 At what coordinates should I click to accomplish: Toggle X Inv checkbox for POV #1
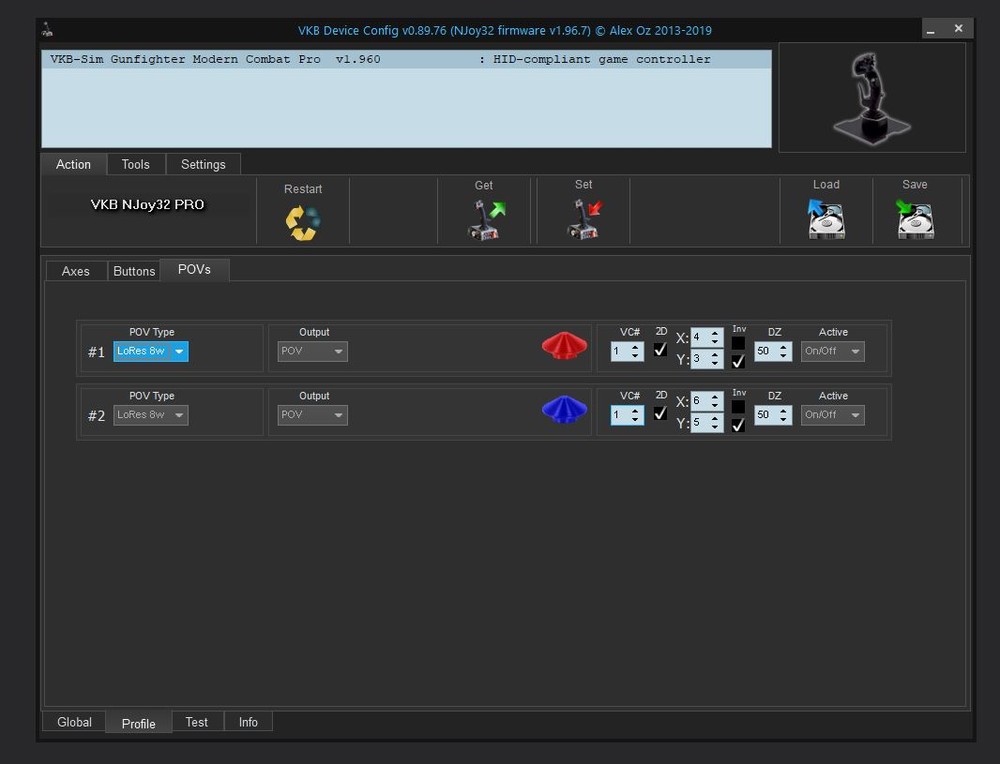[x=738, y=342]
